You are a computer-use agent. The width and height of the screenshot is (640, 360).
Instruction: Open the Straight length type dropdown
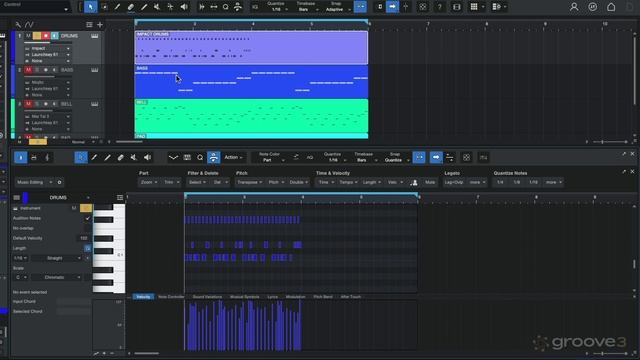pos(56,258)
